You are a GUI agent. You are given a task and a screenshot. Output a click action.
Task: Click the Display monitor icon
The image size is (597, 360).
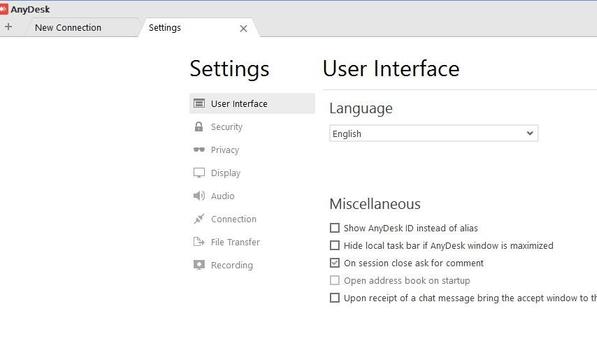click(199, 173)
